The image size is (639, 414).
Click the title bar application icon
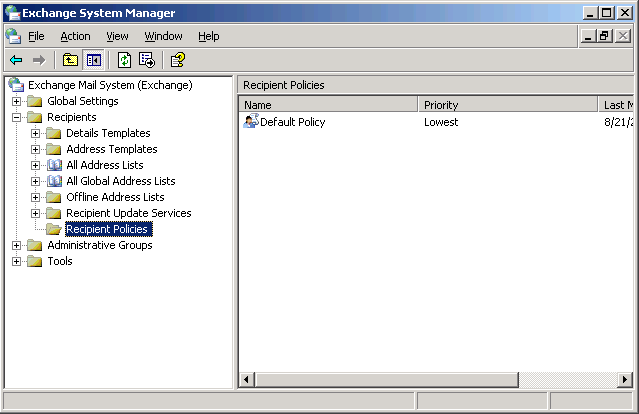point(12,13)
